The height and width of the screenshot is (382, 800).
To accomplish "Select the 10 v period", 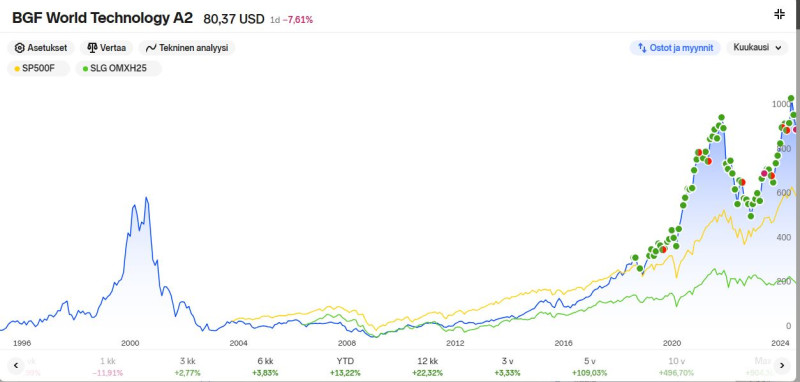I will coord(676,367).
